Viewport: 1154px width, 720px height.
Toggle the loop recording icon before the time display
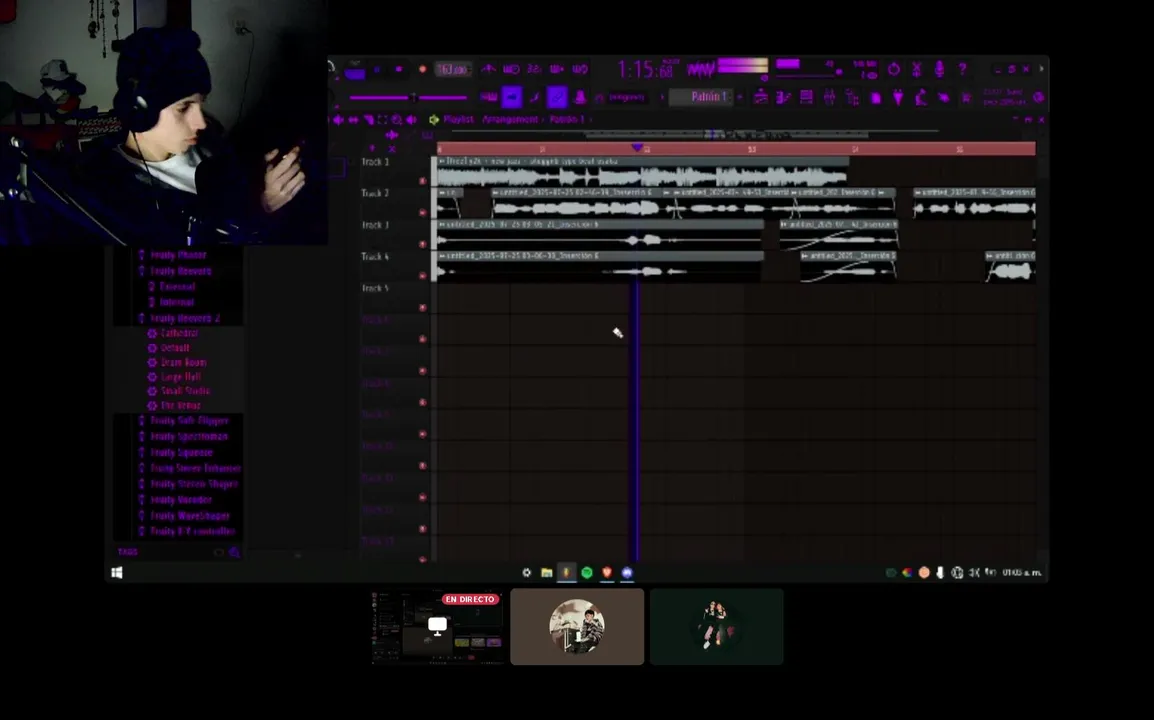pos(580,69)
